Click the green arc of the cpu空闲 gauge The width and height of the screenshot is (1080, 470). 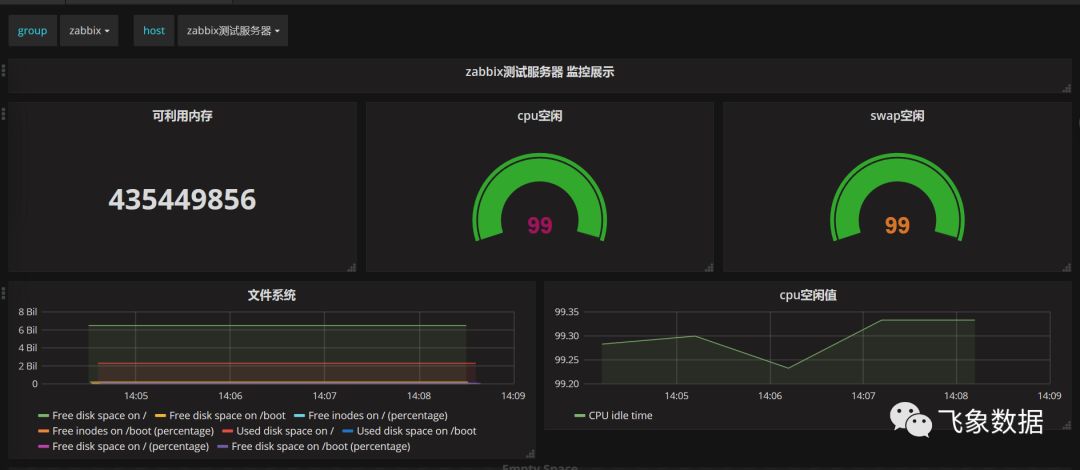pos(540,168)
